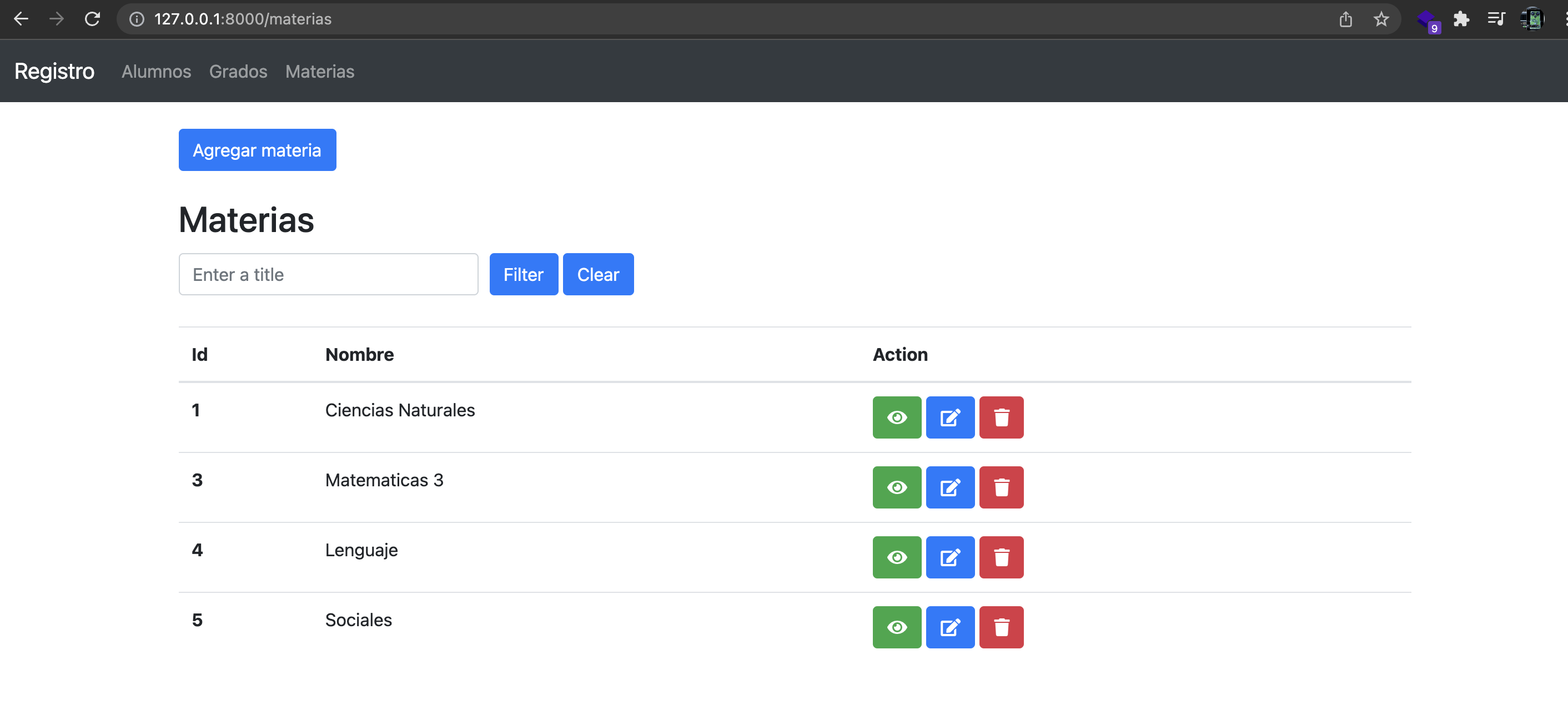Screen dimensions: 1568x725
Task: Go back in browser history
Action: [x=21, y=19]
